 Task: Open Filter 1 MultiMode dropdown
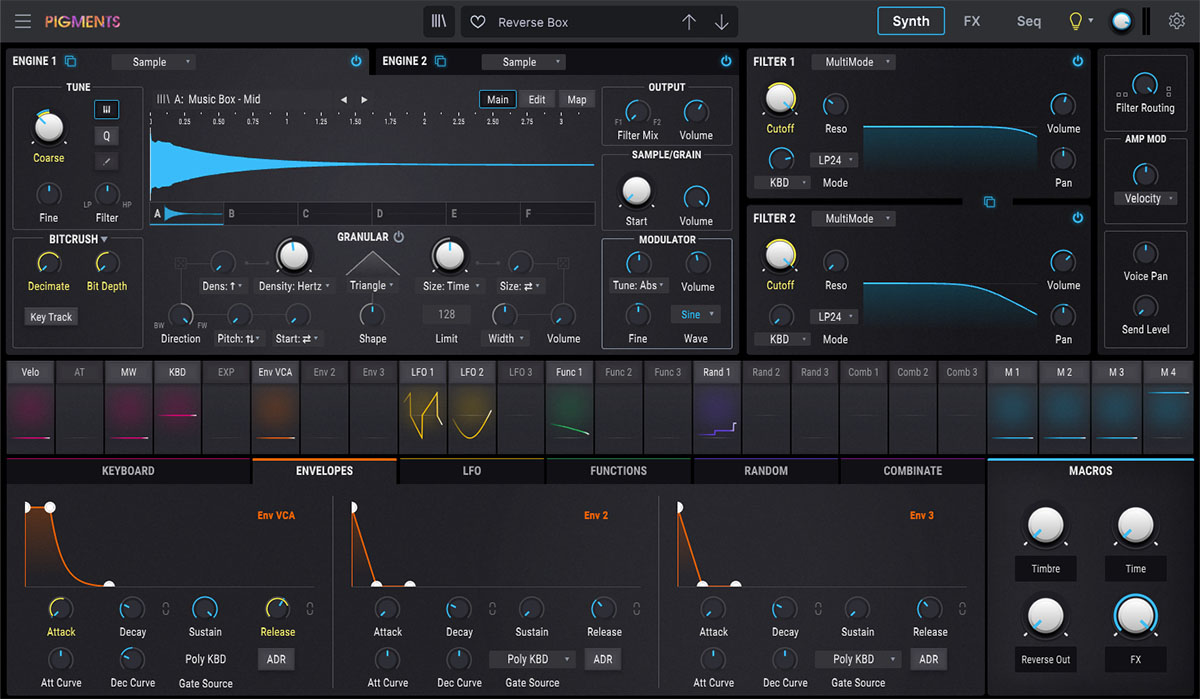coord(854,62)
